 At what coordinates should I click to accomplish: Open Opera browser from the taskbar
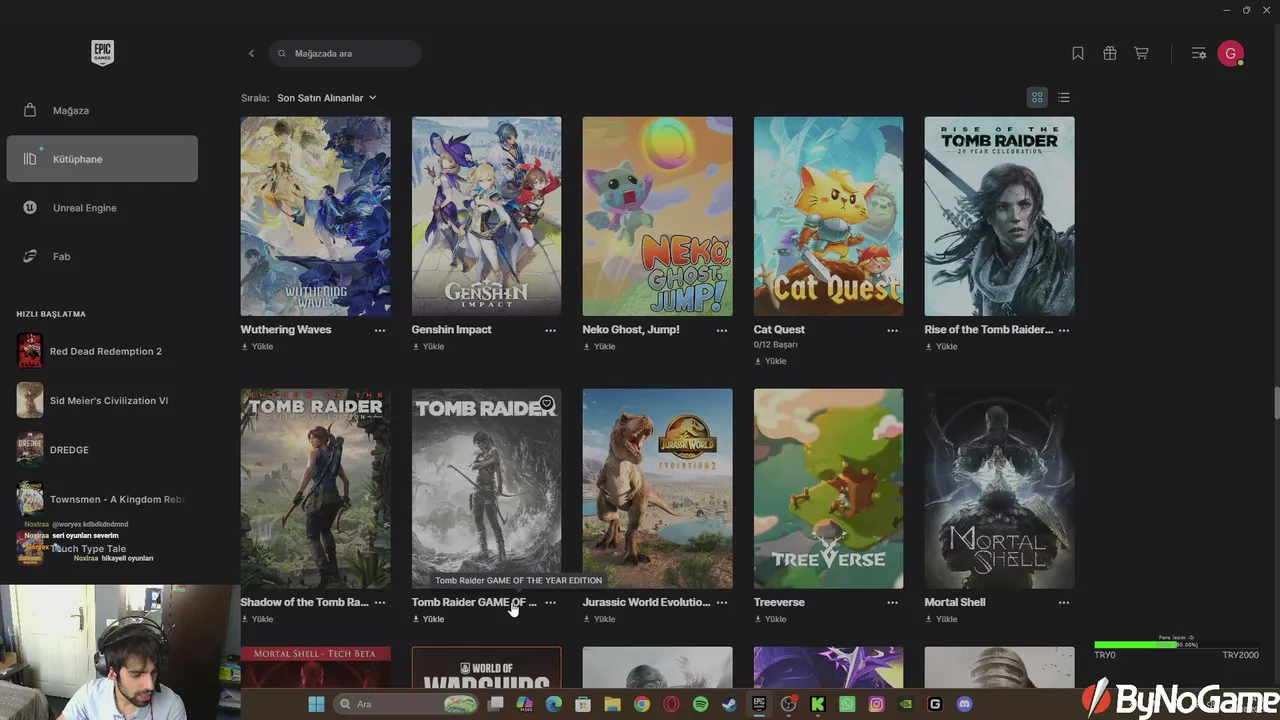(671, 704)
